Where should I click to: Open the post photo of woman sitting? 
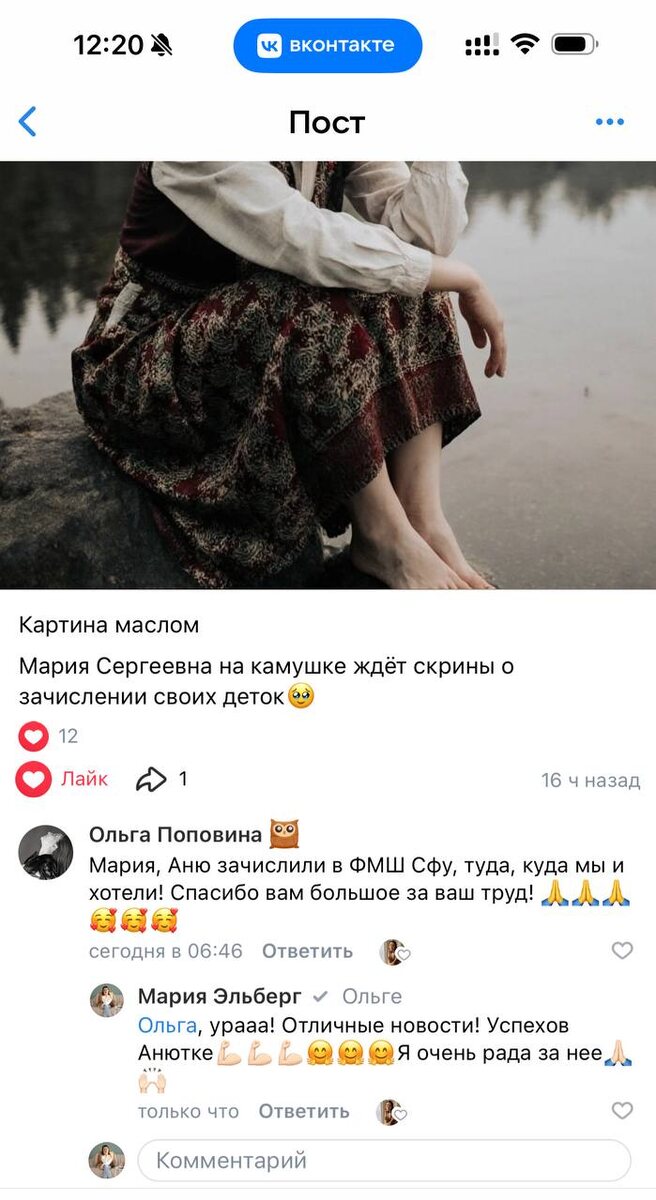point(328,375)
